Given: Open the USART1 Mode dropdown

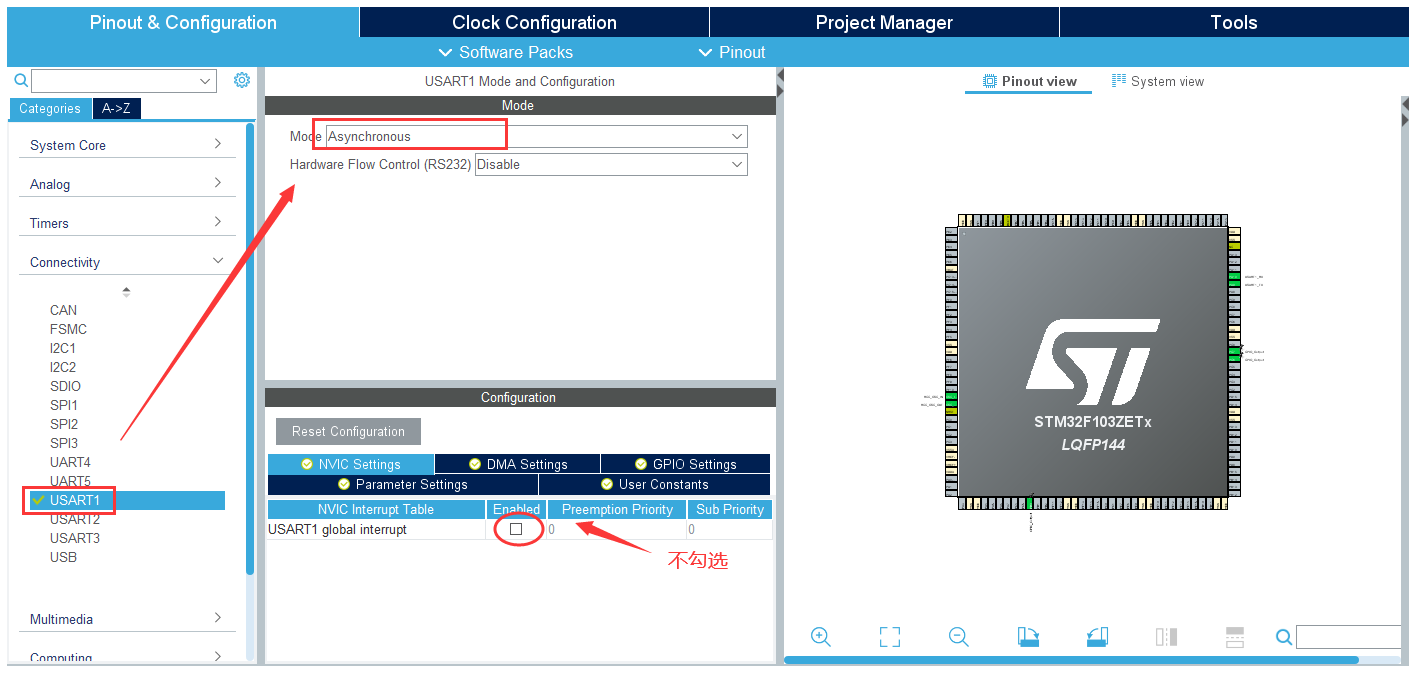Looking at the screenshot, I should tap(536, 136).
